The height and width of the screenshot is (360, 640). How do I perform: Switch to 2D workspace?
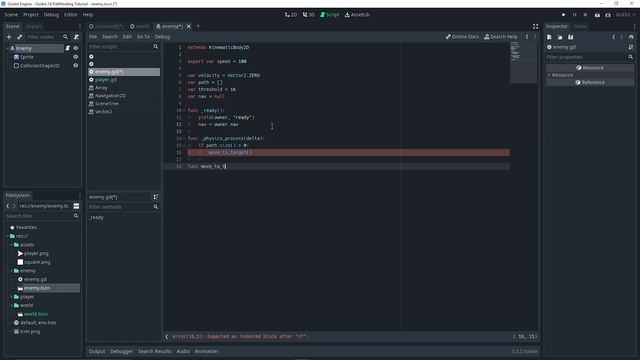[291, 15]
